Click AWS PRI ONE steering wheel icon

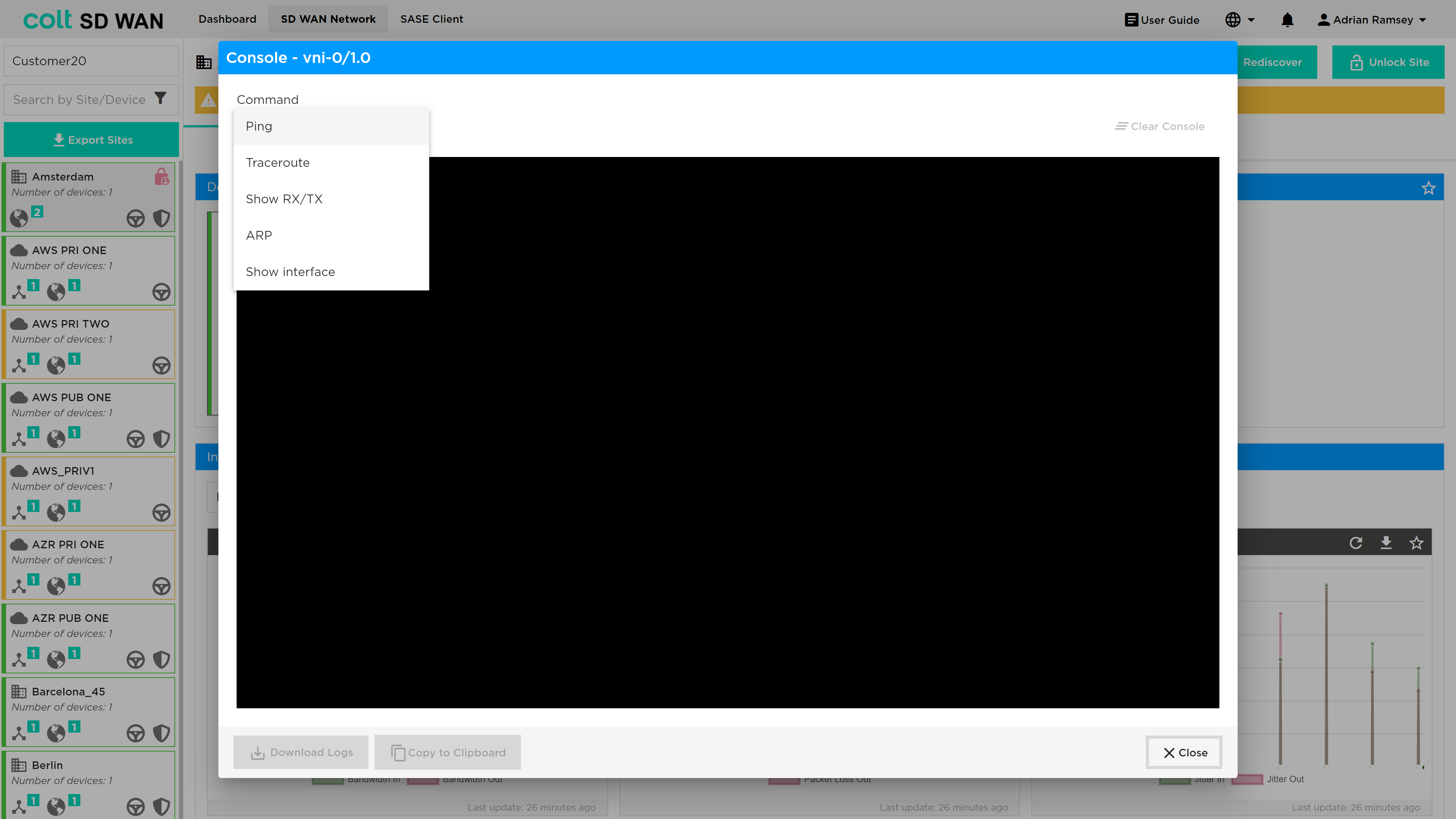[x=162, y=292]
